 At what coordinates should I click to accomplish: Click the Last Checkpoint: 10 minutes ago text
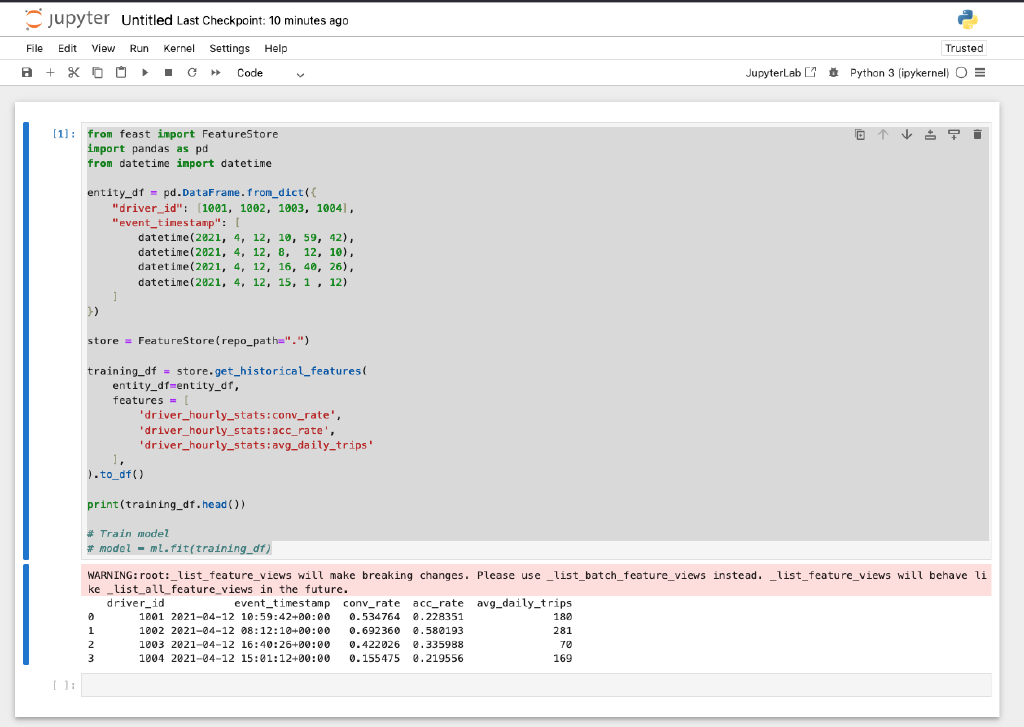tap(263, 21)
